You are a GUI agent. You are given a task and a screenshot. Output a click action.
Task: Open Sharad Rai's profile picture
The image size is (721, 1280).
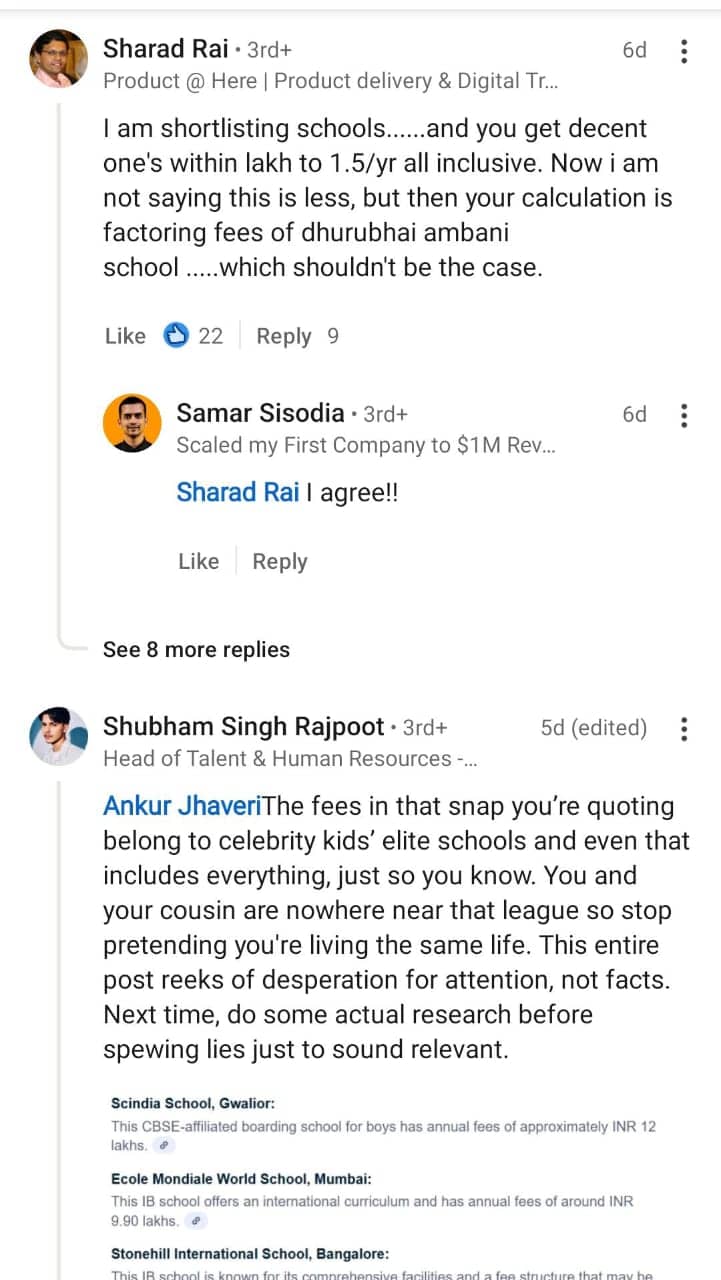59,59
